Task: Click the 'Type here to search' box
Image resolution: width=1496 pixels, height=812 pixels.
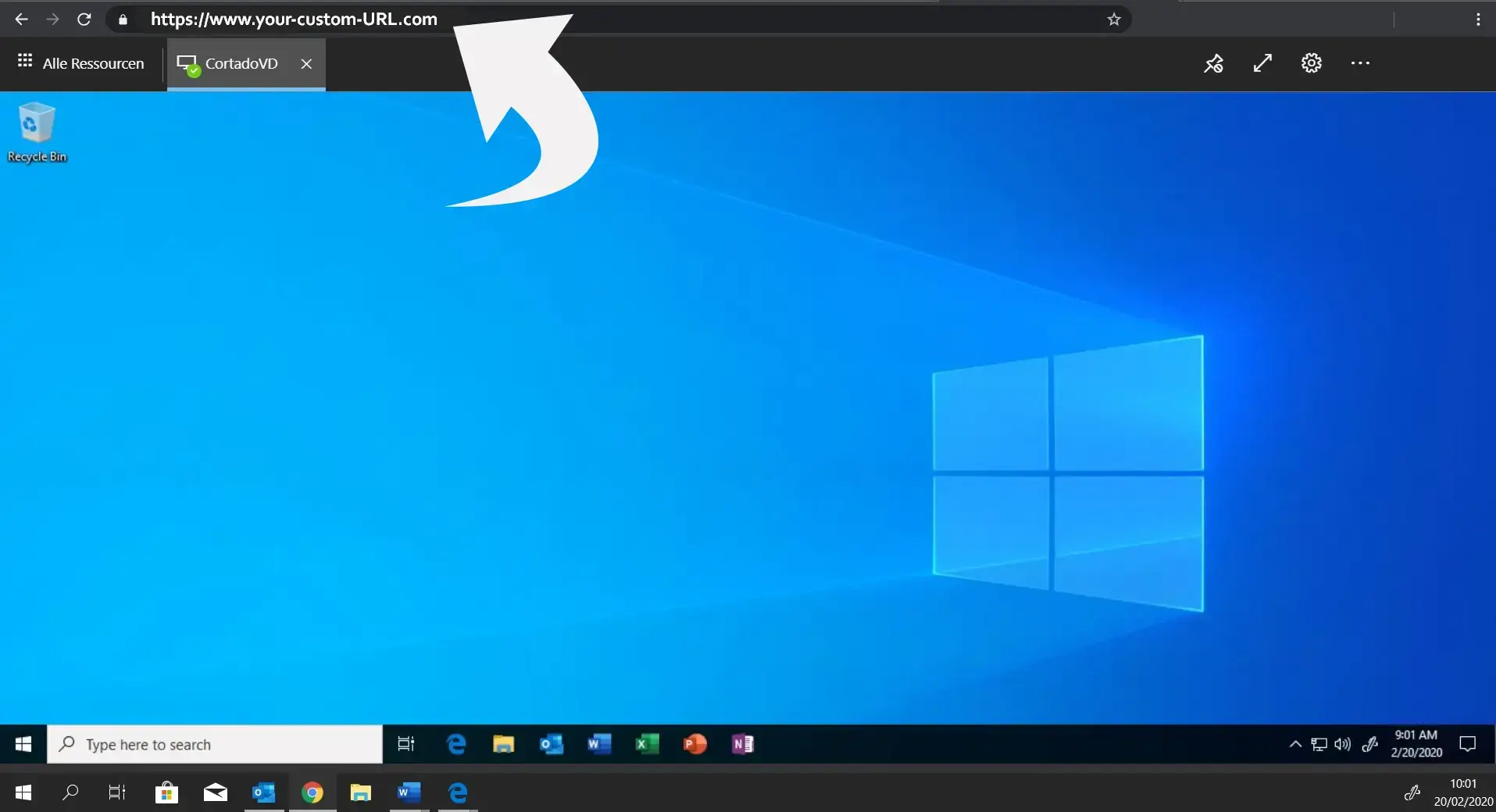Action: 215,744
